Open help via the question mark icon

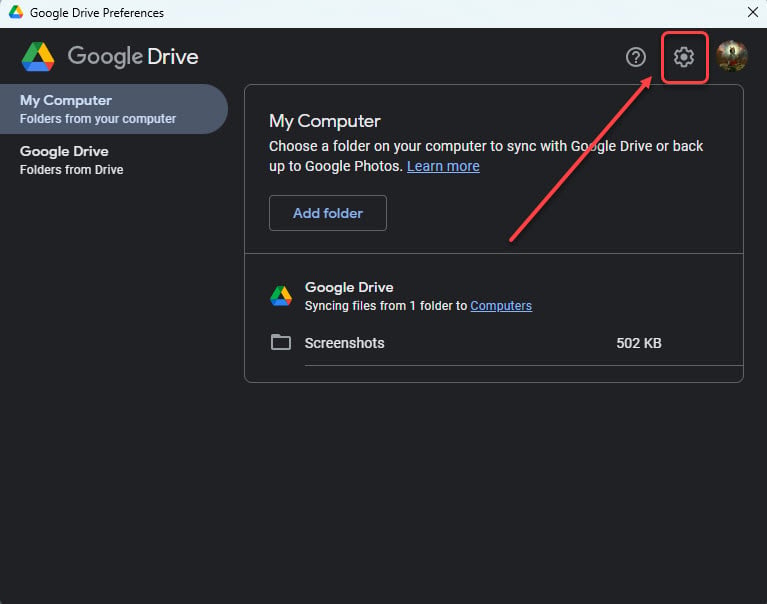pyautogui.click(x=635, y=57)
